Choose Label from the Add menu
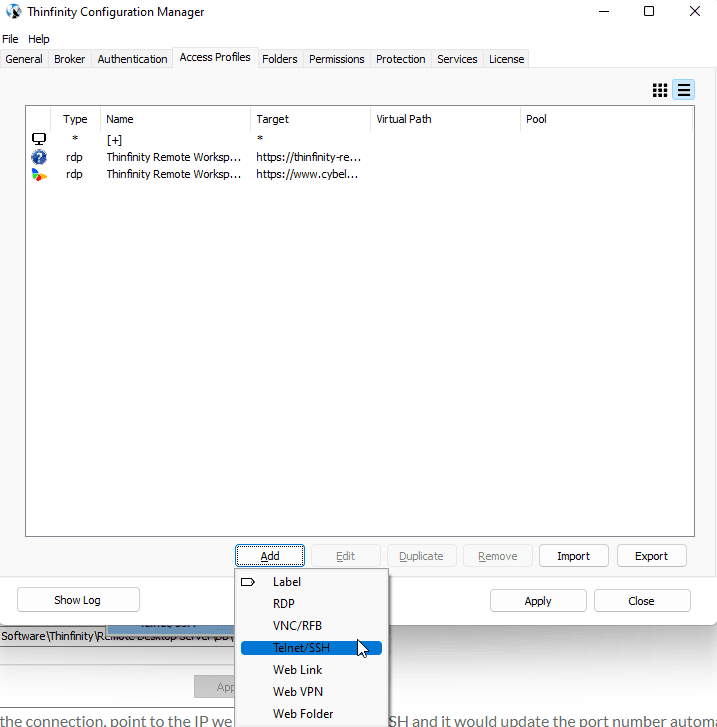 tap(311, 582)
